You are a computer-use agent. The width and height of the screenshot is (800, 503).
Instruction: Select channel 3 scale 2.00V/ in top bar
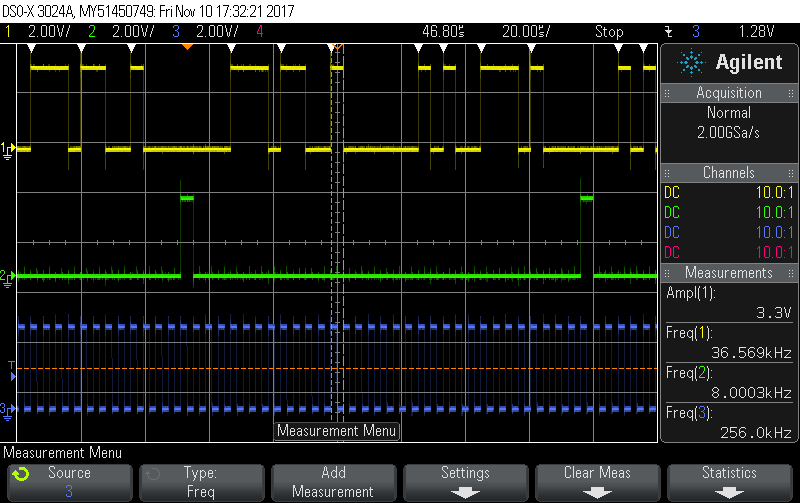click(x=217, y=32)
